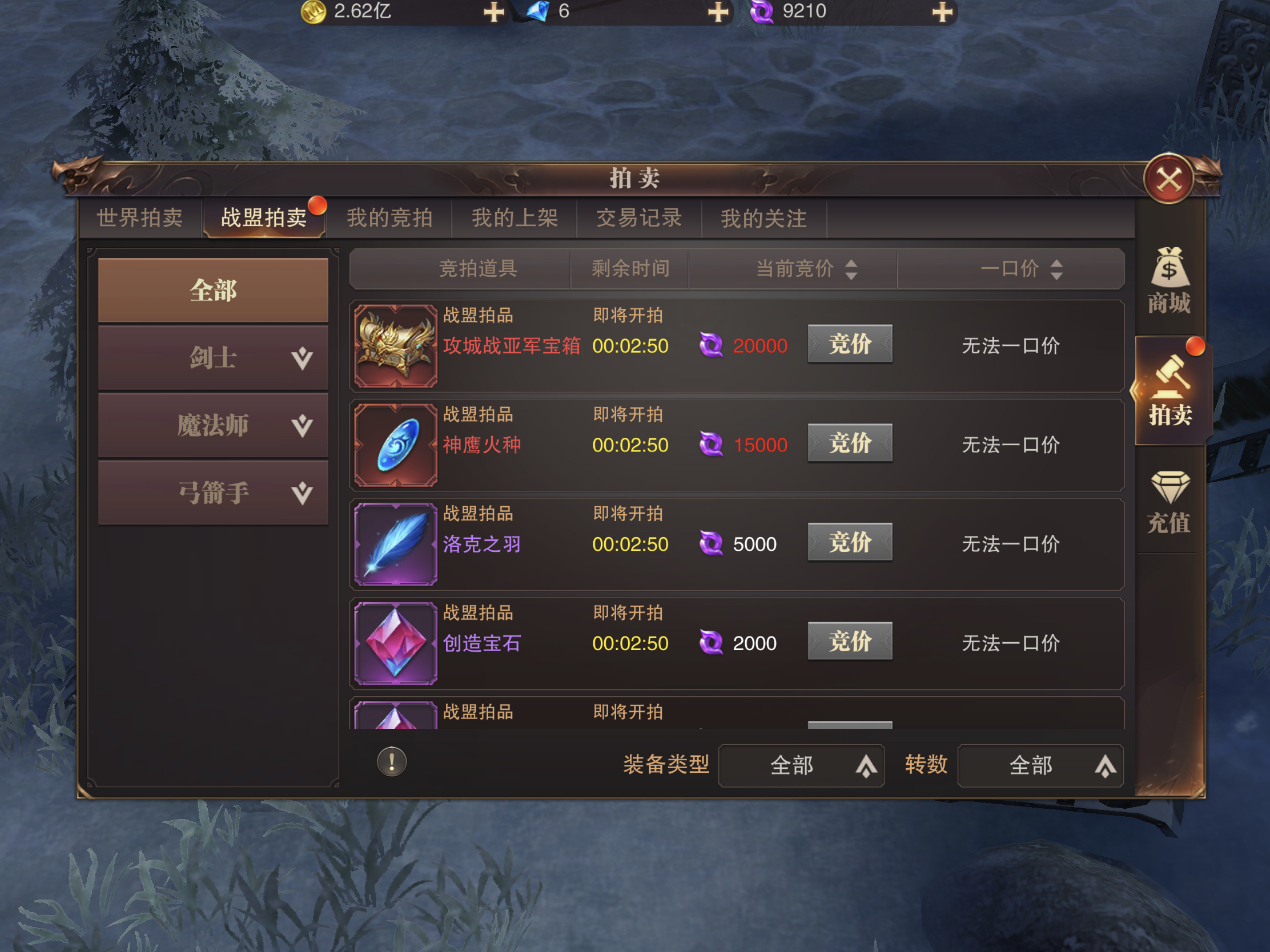The height and width of the screenshot is (952, 1270).
Task: Switch to 世界拍卖 tab
Action: [140, 218]
